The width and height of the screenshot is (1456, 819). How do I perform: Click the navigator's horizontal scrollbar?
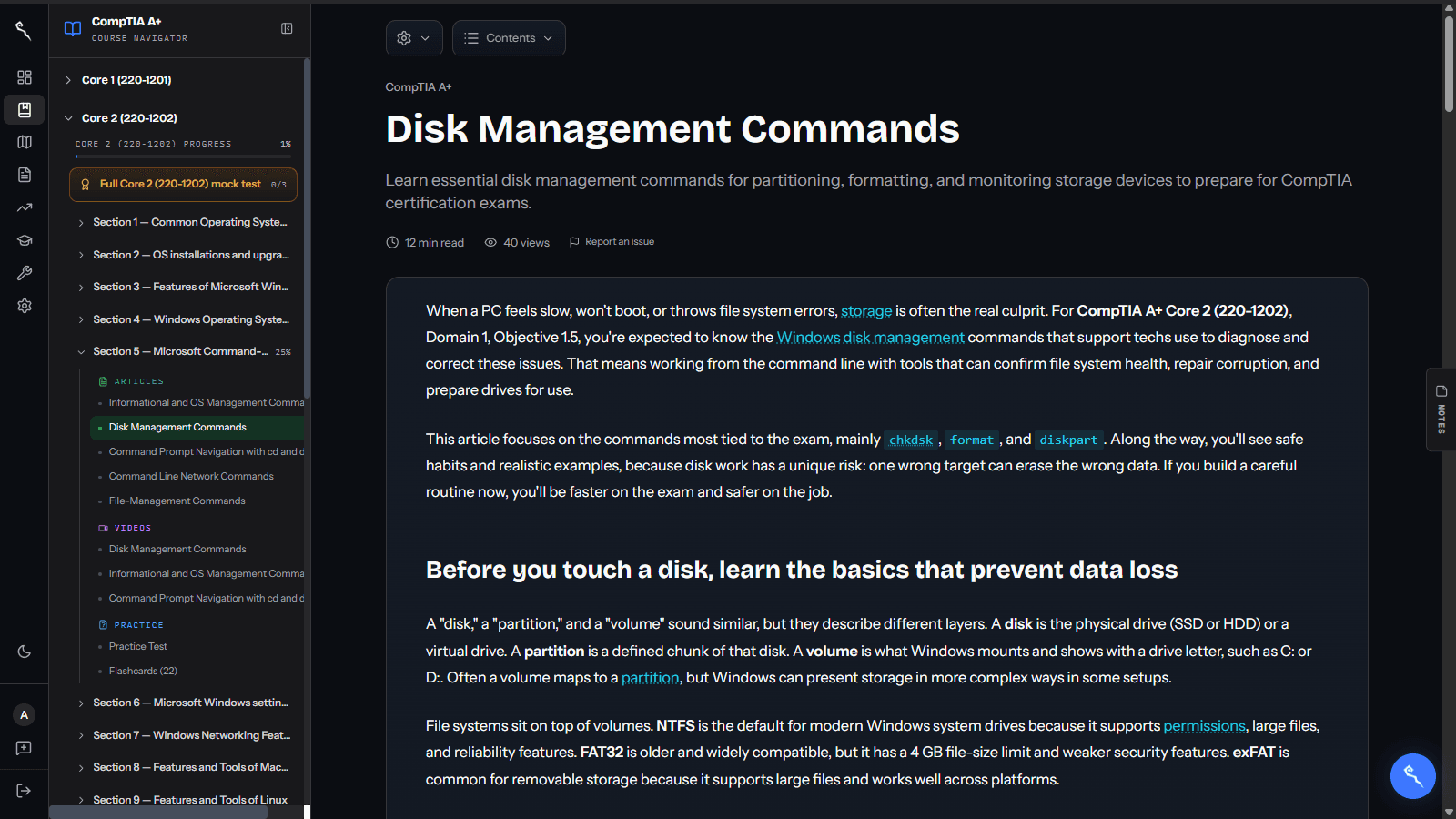click(158, 813)
